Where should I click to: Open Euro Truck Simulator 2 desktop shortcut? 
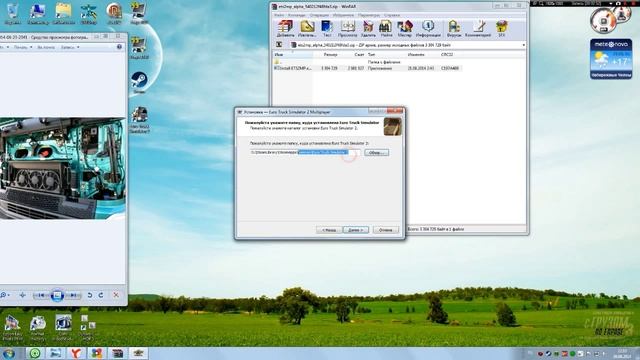pos(140,120)
